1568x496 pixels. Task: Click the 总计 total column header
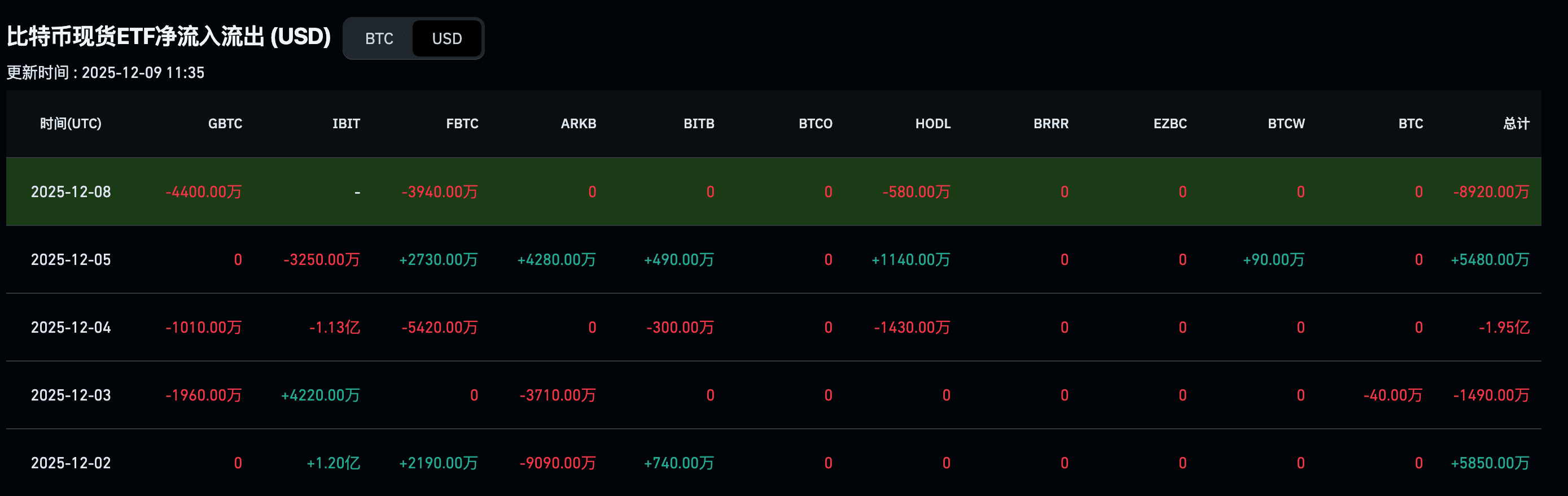[1516, 124]
